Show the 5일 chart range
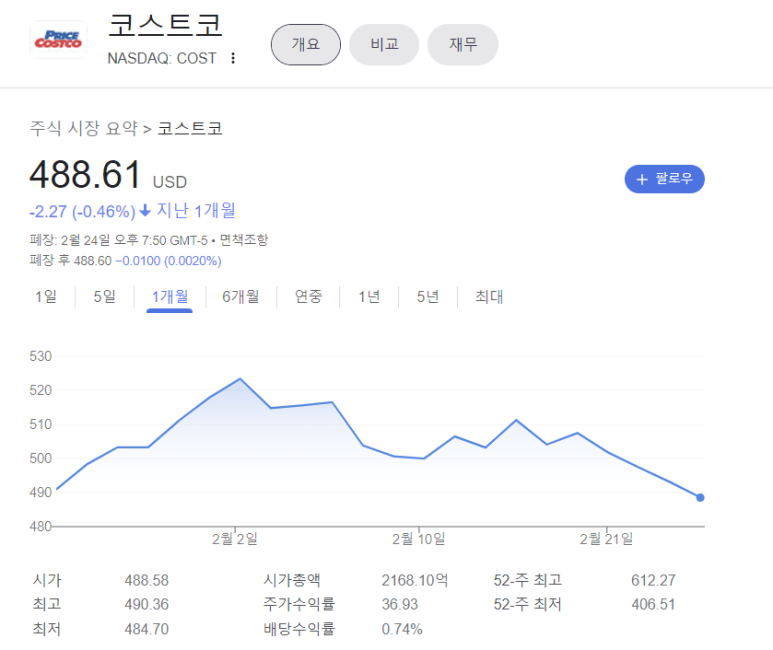This screenshot has width=773, height=650. click(x=105, y=297)
